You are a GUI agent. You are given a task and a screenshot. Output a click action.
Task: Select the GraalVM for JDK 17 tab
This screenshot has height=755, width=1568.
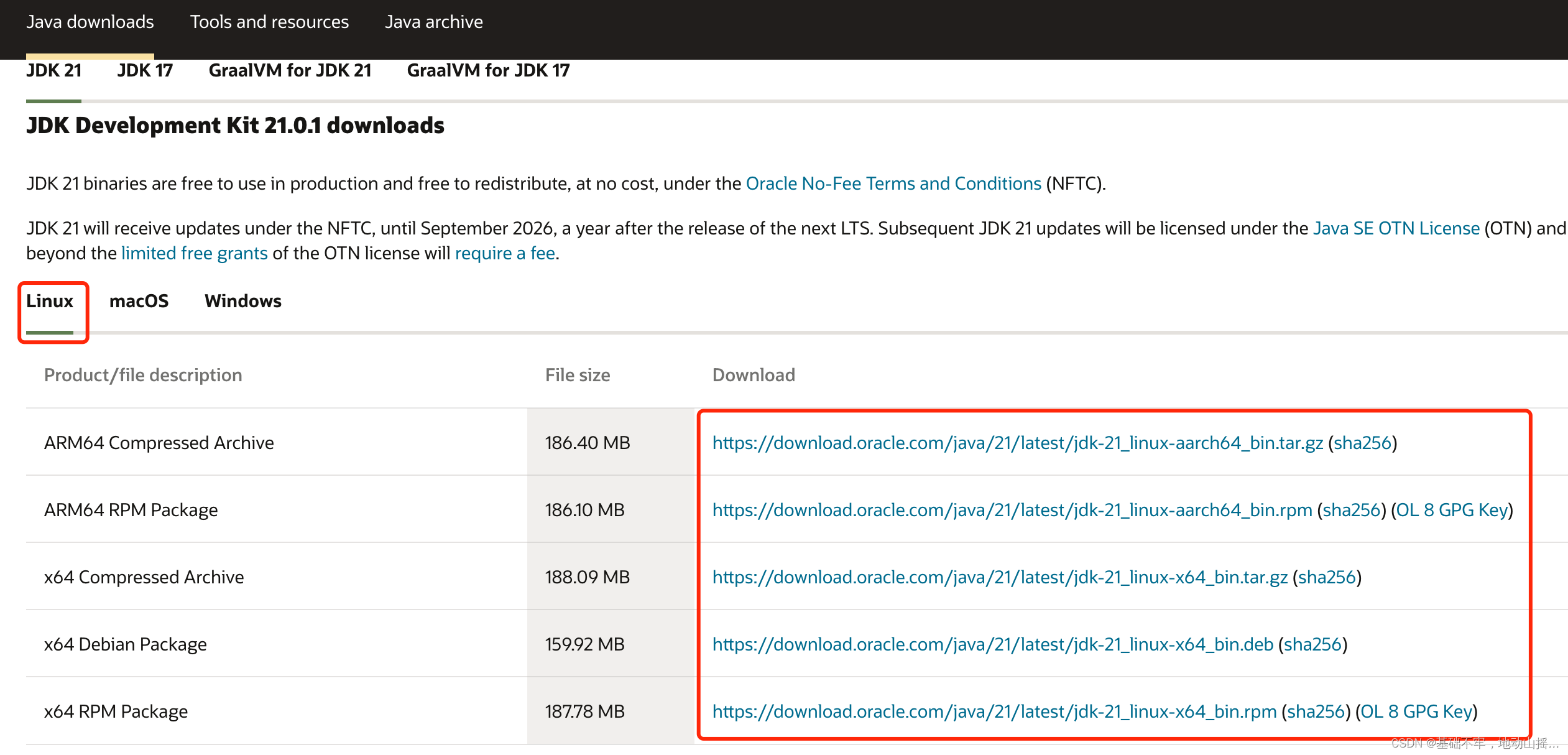(488, 71)
